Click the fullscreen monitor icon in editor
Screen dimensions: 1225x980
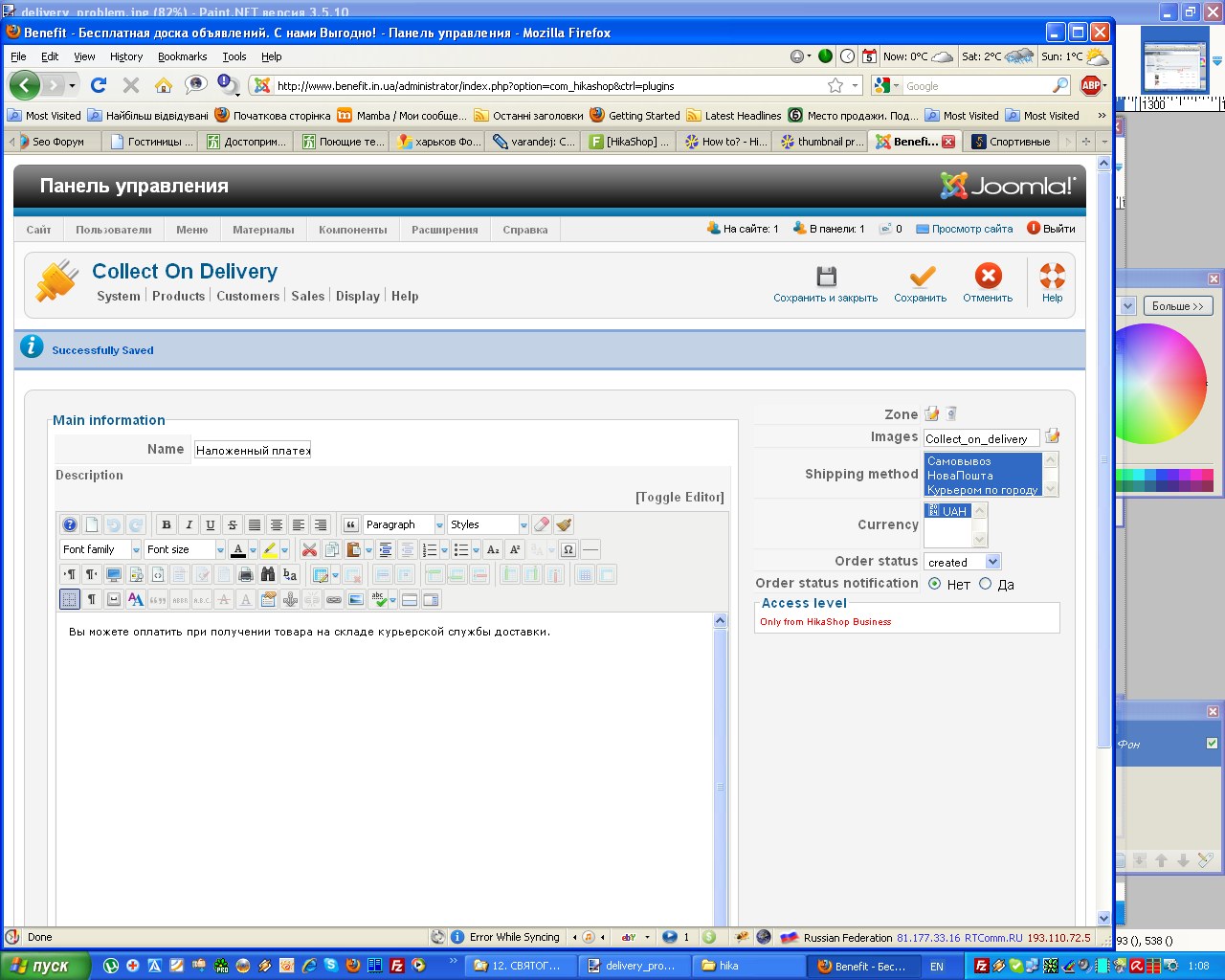(x=113, y=574)
